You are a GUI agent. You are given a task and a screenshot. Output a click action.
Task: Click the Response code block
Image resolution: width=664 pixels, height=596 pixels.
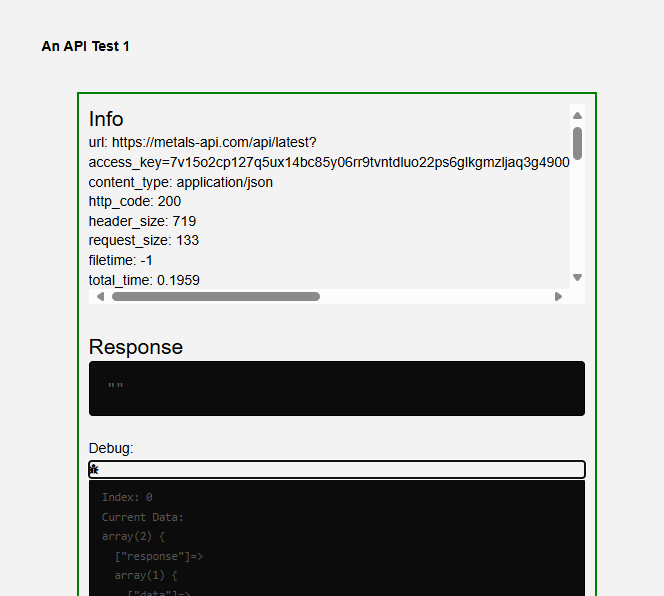click(x=337, y=388)
